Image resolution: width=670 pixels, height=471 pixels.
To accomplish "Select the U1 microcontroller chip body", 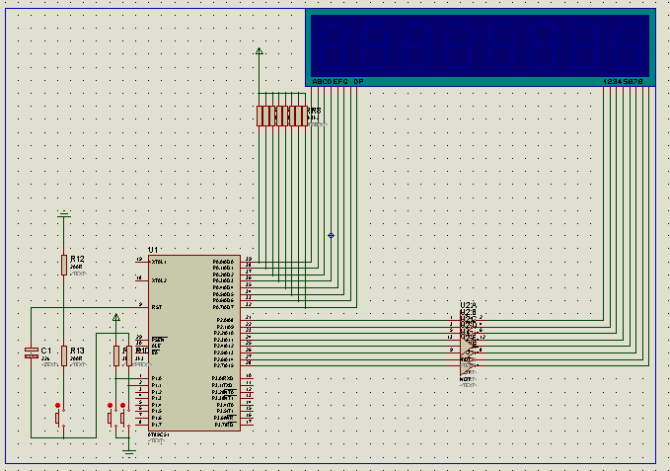I will 192,340.
